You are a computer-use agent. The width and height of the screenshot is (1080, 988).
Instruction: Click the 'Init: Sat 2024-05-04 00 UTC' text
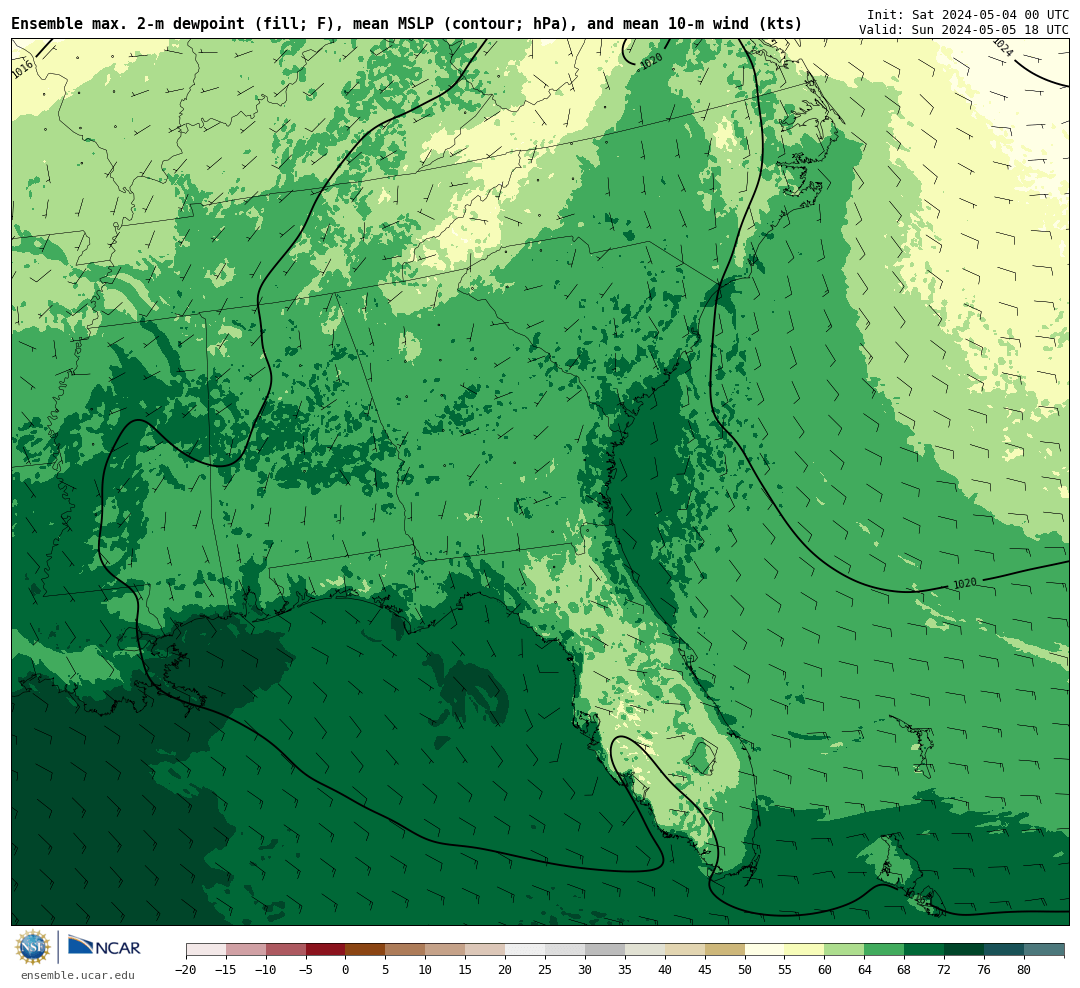(968, 14)
